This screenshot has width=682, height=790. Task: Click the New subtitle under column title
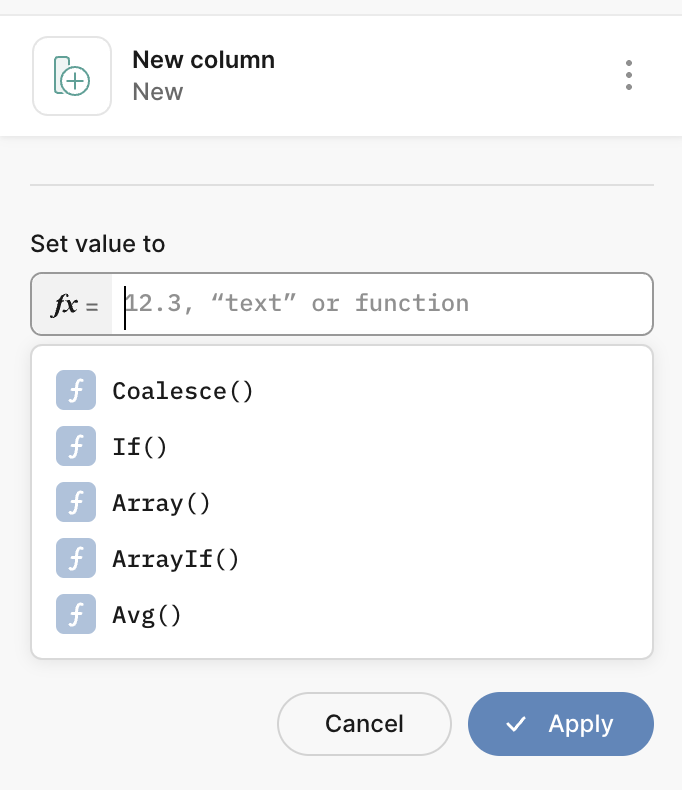[x=158, y=92]
